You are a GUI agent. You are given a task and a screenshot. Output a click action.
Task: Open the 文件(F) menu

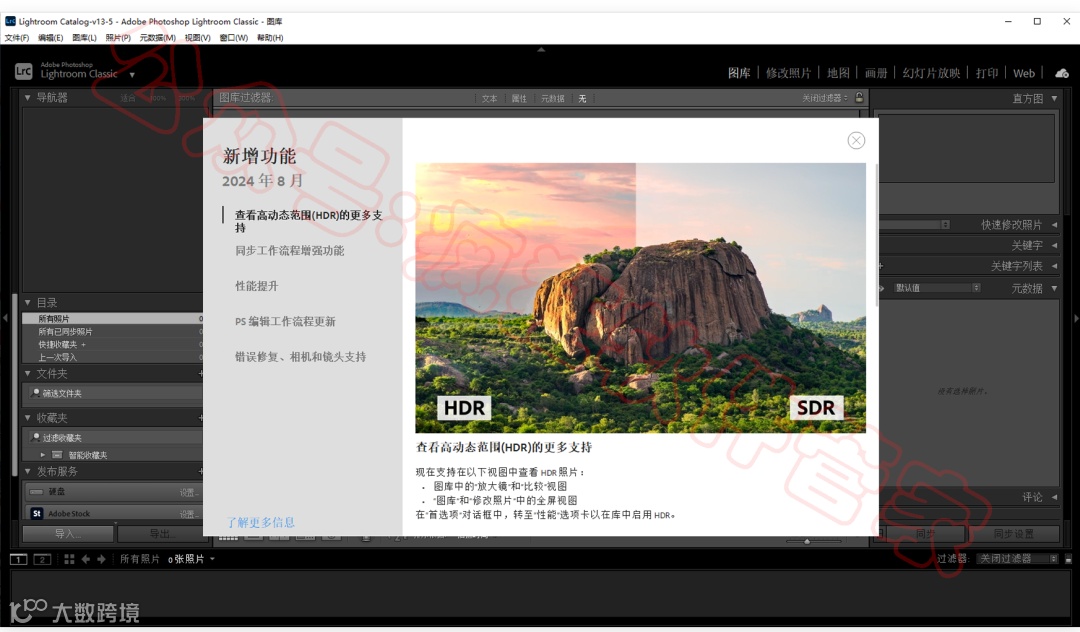(17, 38)
